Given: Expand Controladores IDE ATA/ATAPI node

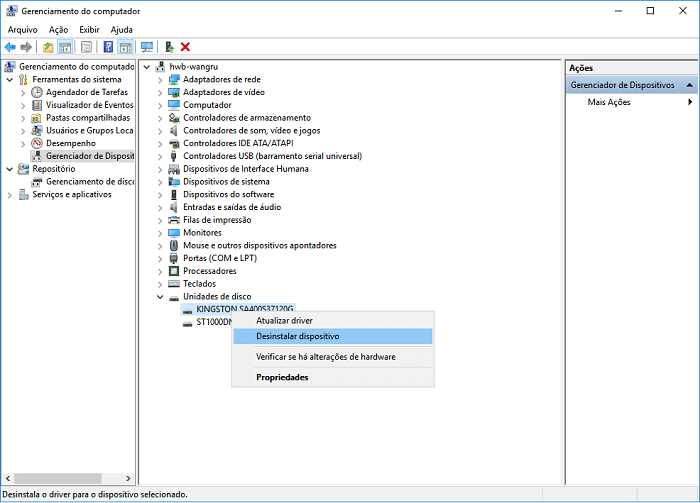Looking at the screenshot, I should (160, 144).
